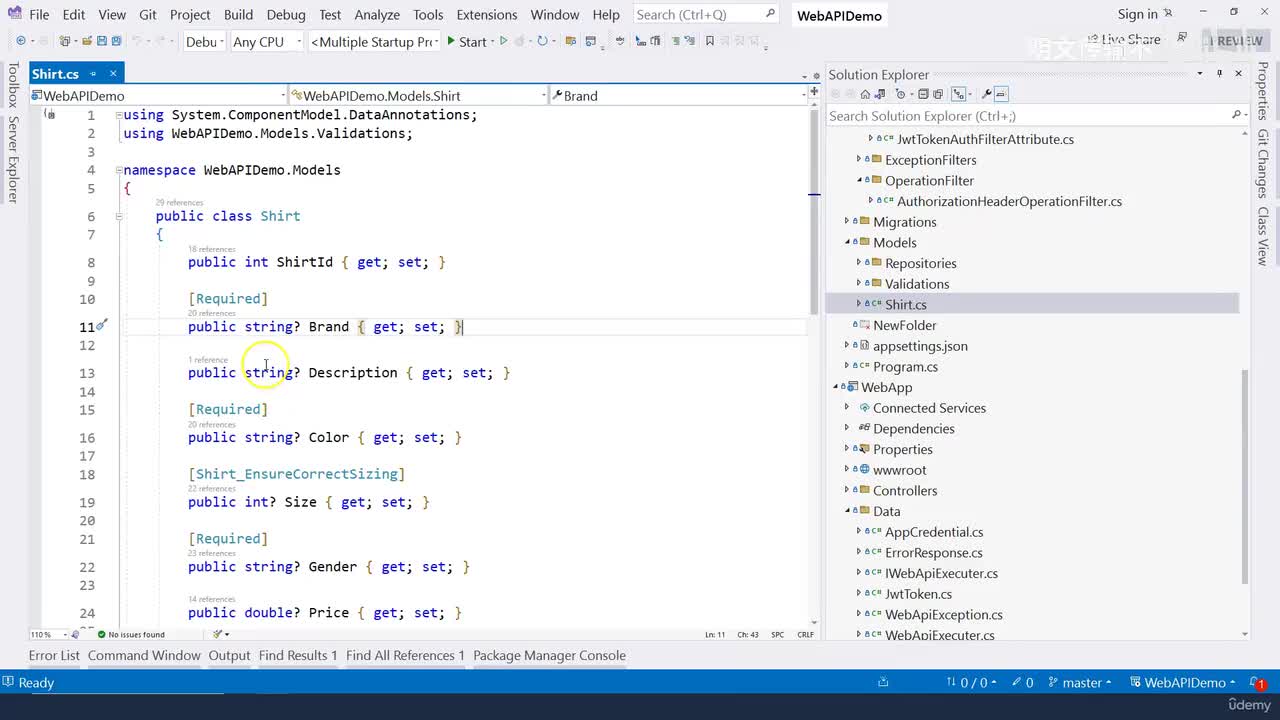Click the Save All toolbar icon

115,41
